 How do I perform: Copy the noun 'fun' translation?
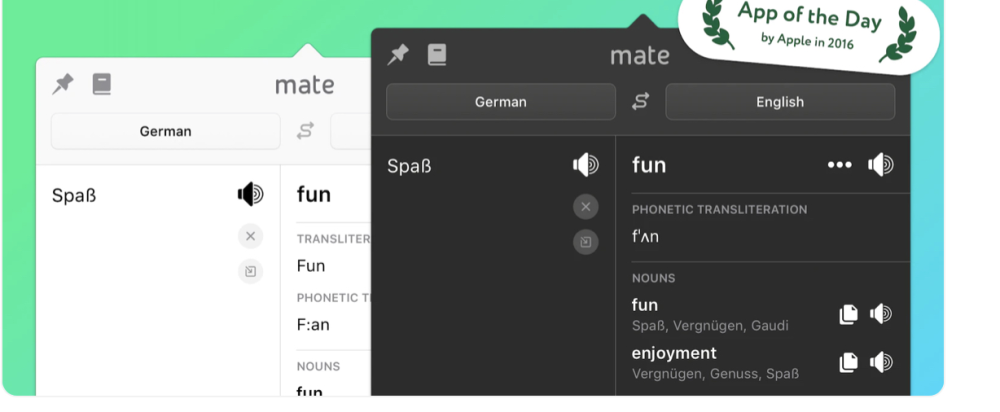(x=848, y=314)
